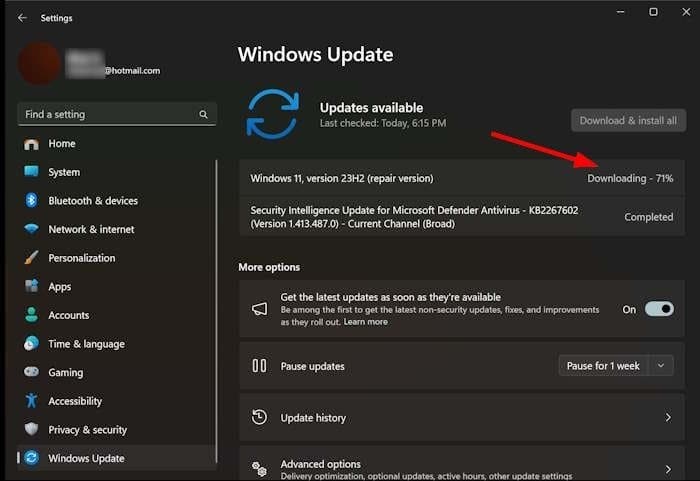
Task: Click the megaphone icon for latest updates
Action: [259, 309]
